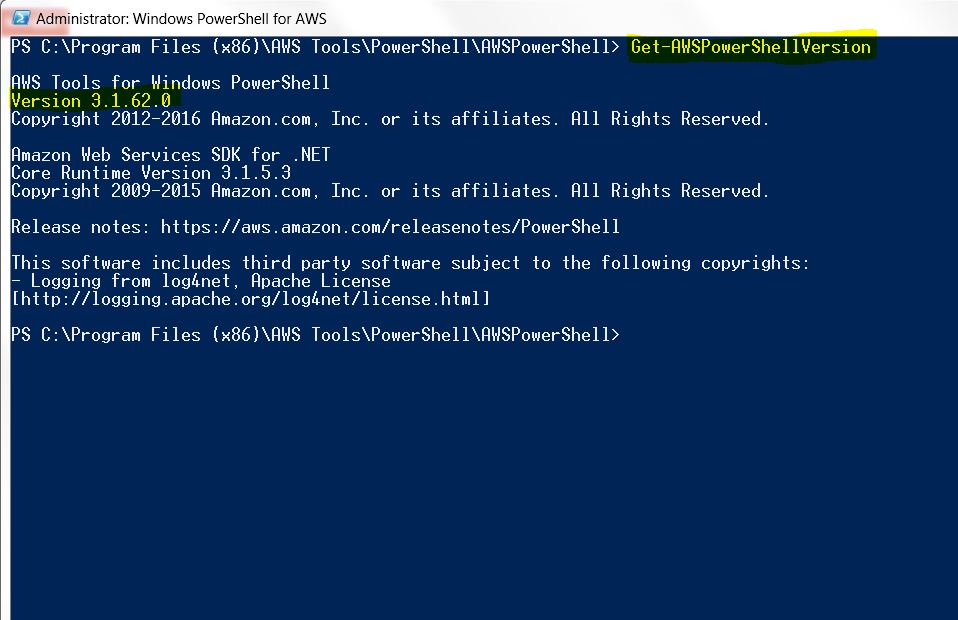Click the 2012-2016 copyright notice line
The image size is (958, 620).
coord(390,118)
